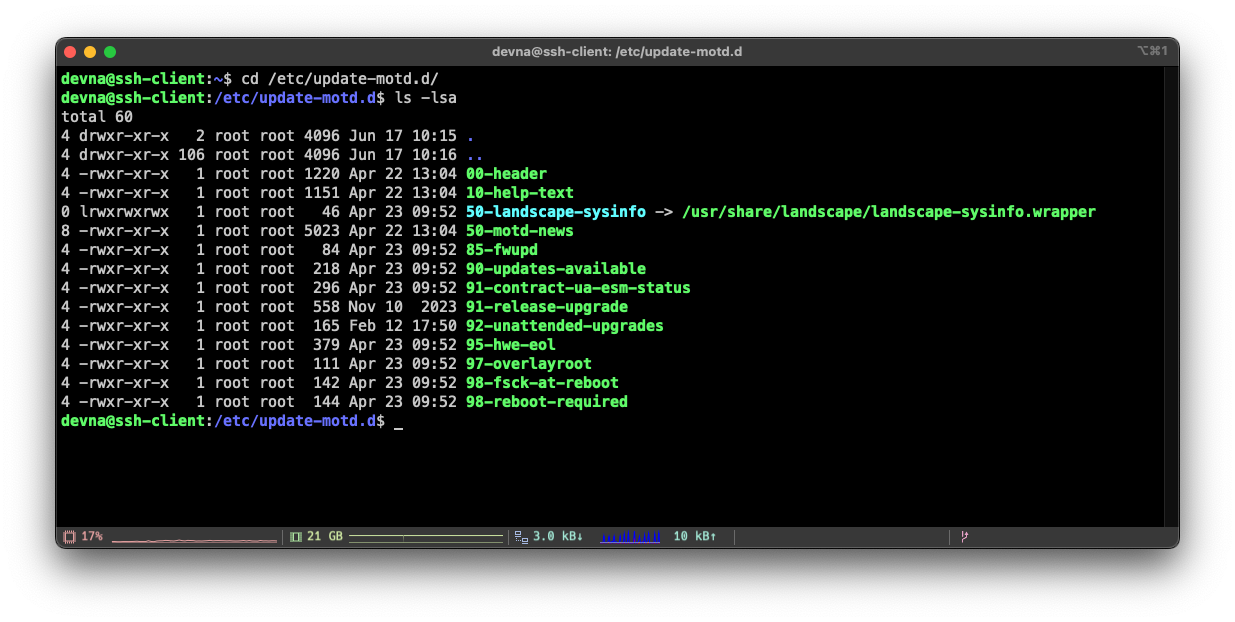Click the 3.0 kB download rate
Image resolution: width=1235 pixels, height=622 pixels.
click(x=558, y=537)
